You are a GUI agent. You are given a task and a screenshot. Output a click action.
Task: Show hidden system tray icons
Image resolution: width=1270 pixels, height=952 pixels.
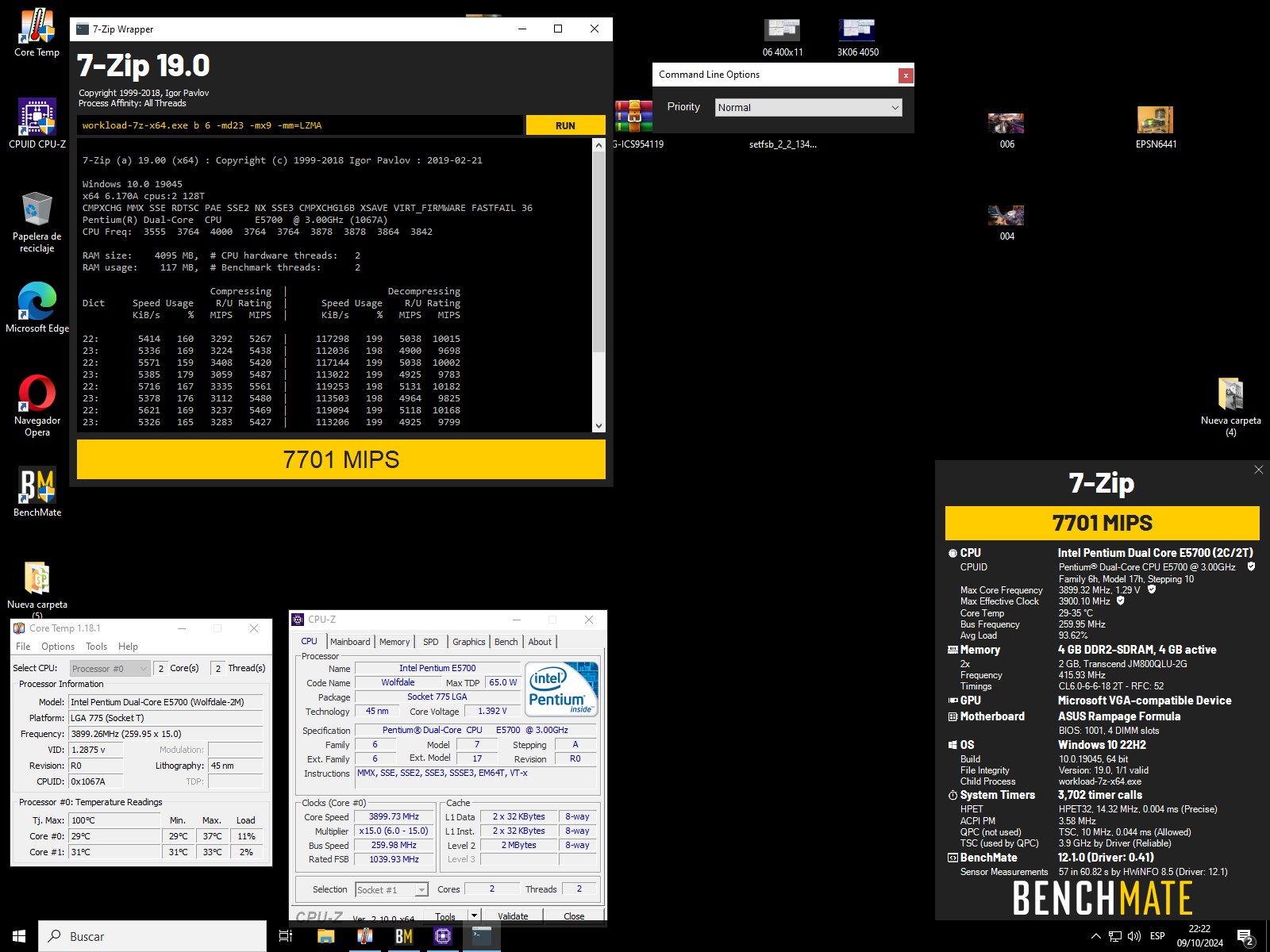(1096, 936)
